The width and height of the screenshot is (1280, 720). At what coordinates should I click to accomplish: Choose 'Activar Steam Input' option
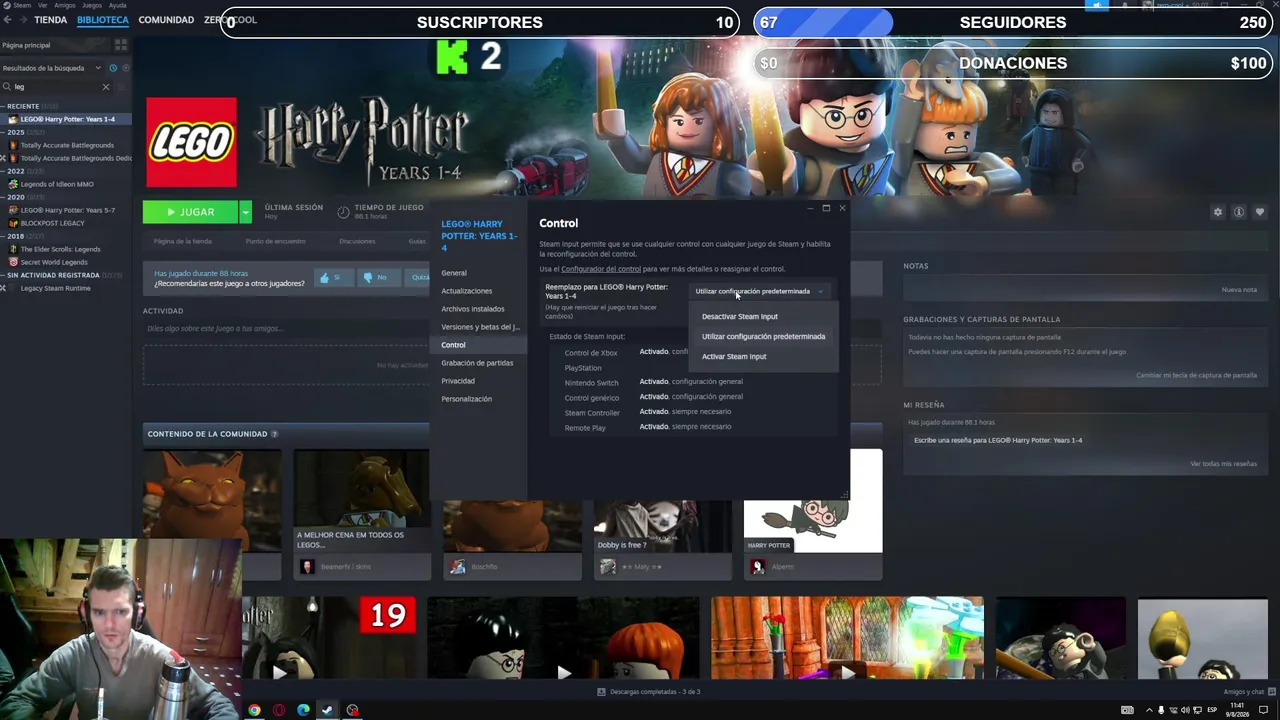click(734, 356)
